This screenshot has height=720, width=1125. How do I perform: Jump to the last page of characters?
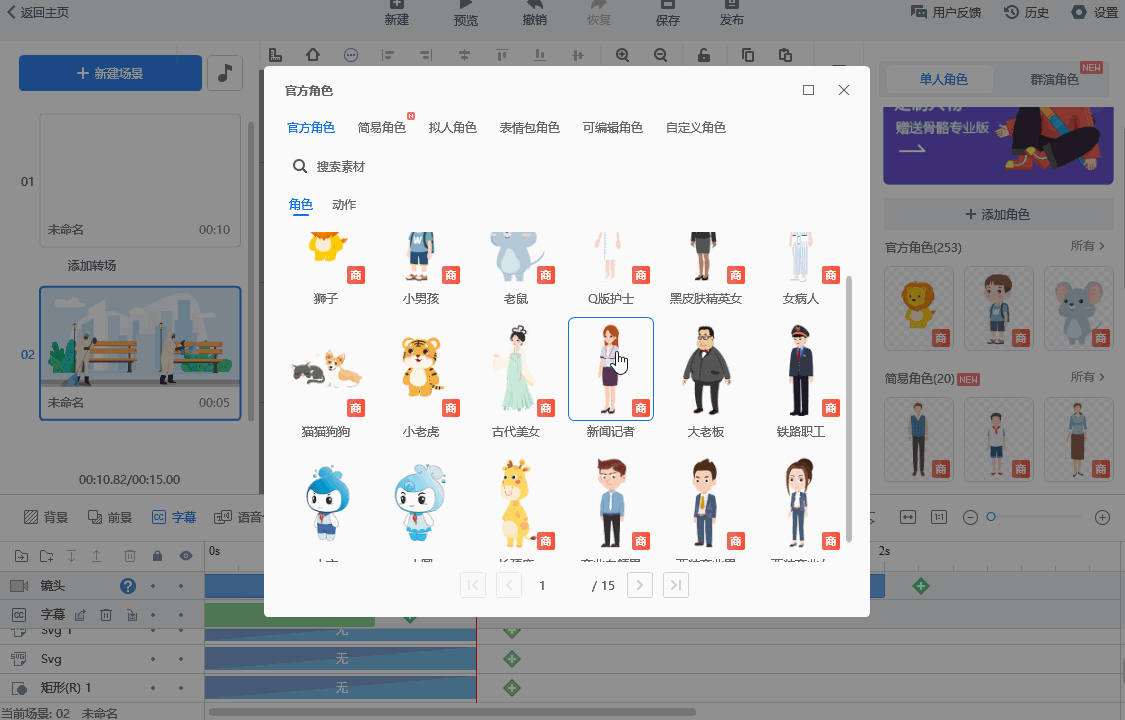pyautogui.click(x=676, y=585)
